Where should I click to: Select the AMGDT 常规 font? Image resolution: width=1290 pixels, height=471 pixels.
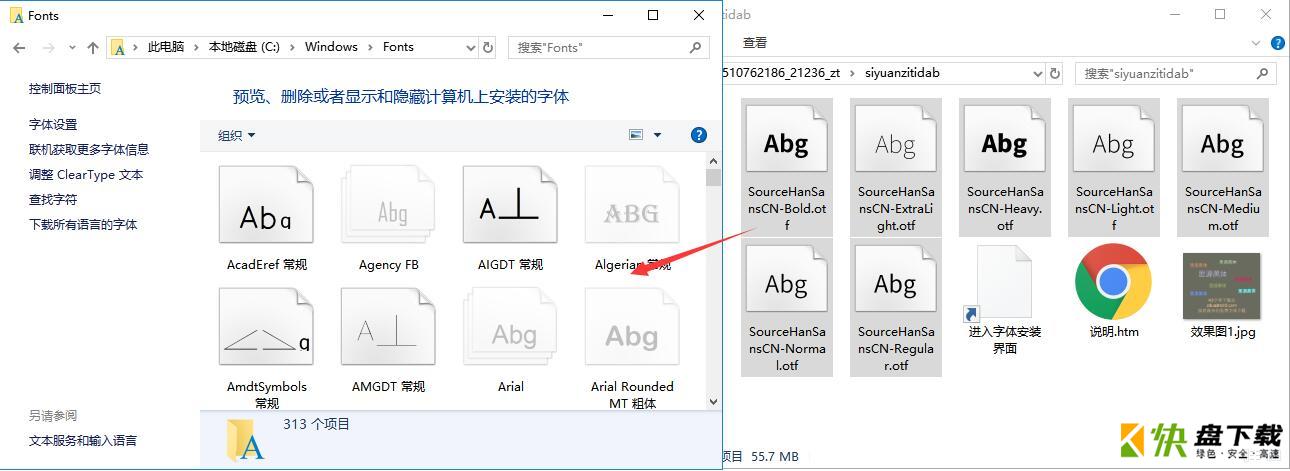pyautogui.click(x=389, y=341)
